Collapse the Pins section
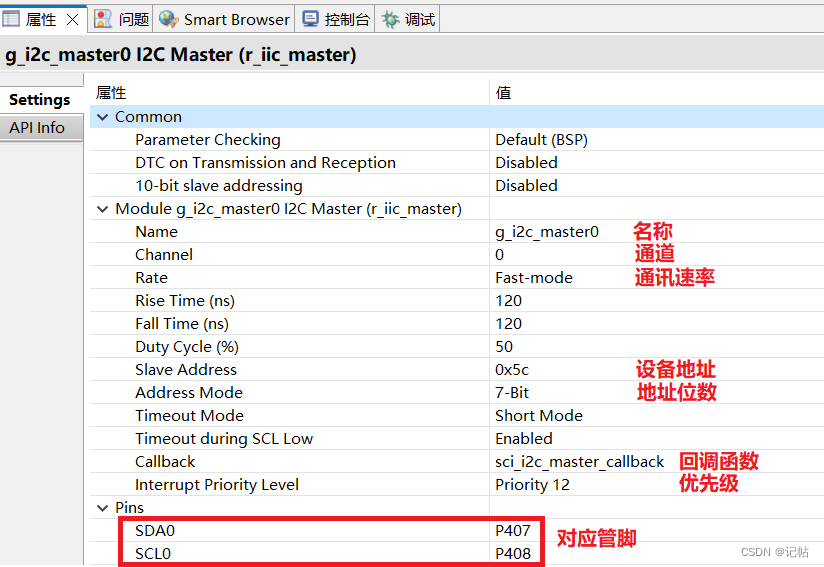The height and width of the screenshot is (567, 824). pos(102,508)
